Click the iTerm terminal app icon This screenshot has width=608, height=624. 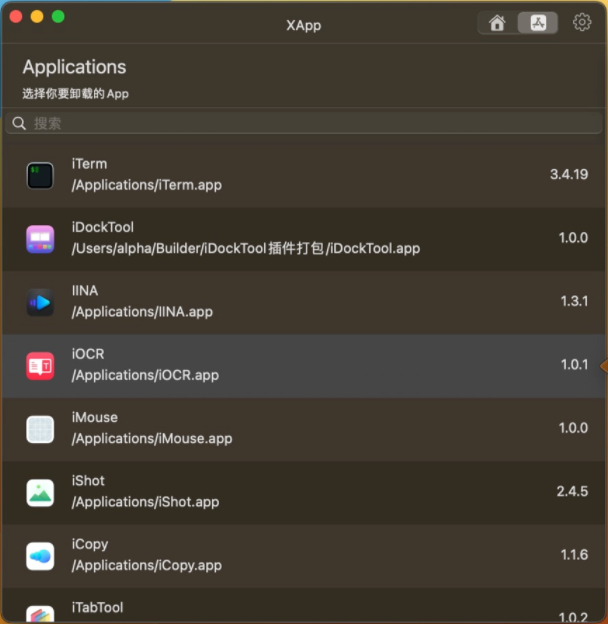tap(40, 176)
